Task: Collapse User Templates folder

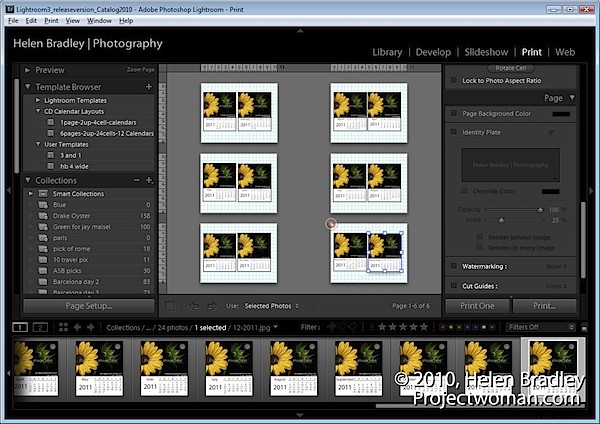Action: coord(38,144)
